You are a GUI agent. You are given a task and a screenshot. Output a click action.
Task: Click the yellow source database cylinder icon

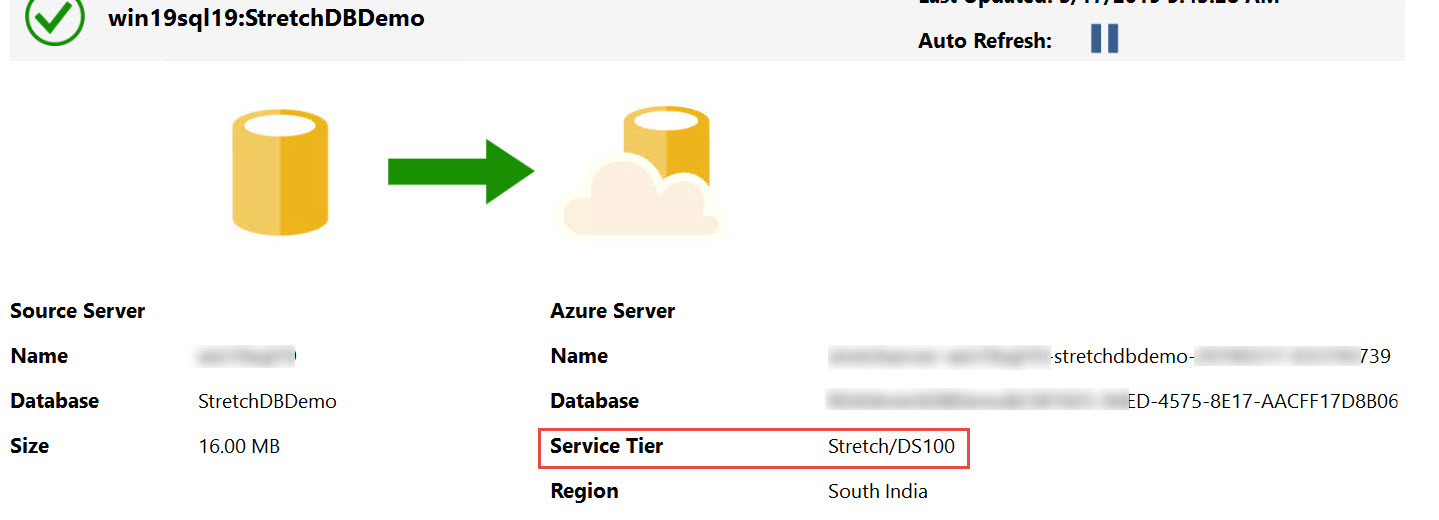click(280, 172)
